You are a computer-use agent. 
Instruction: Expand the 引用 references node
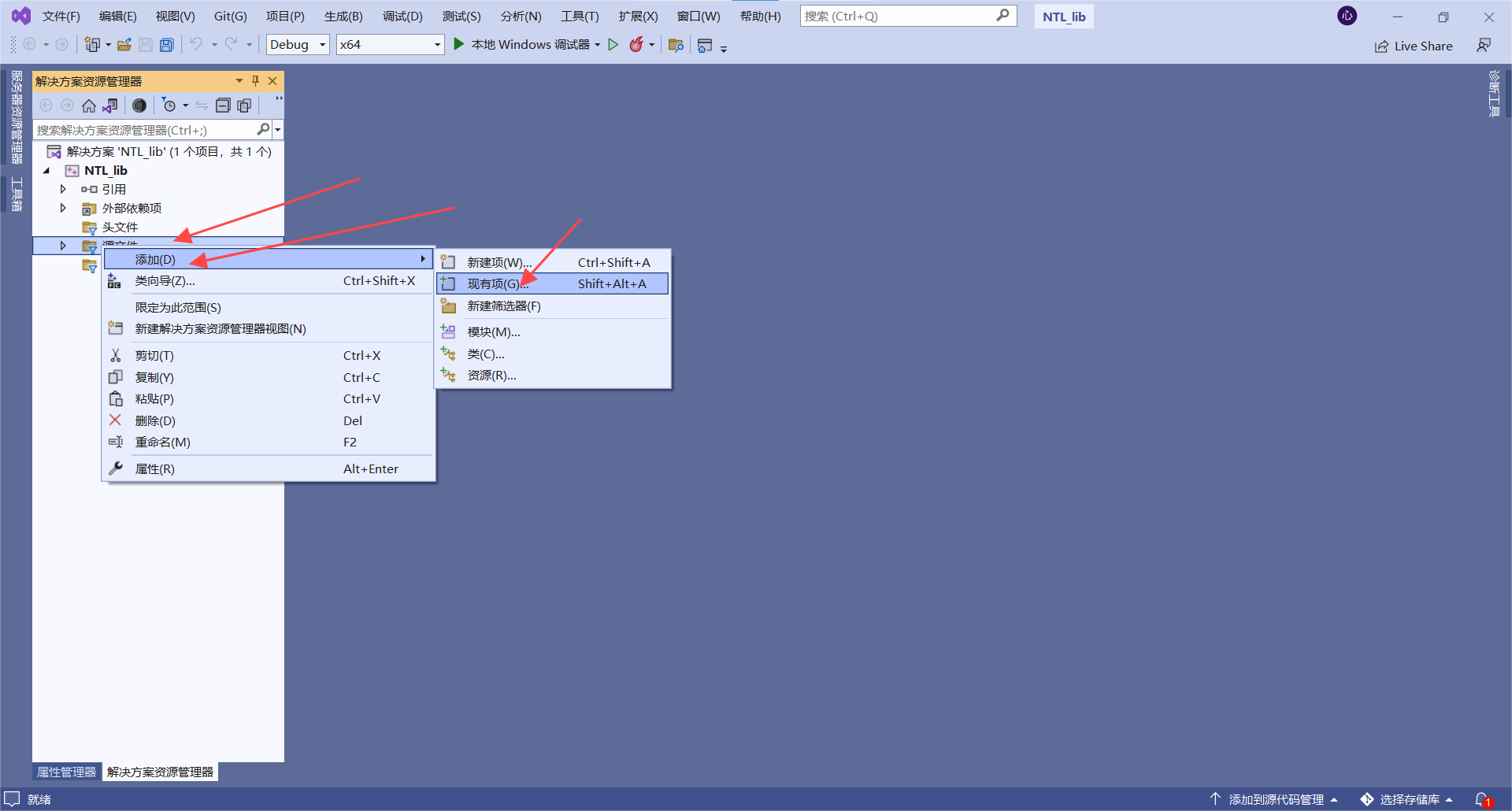pos(63,189)
